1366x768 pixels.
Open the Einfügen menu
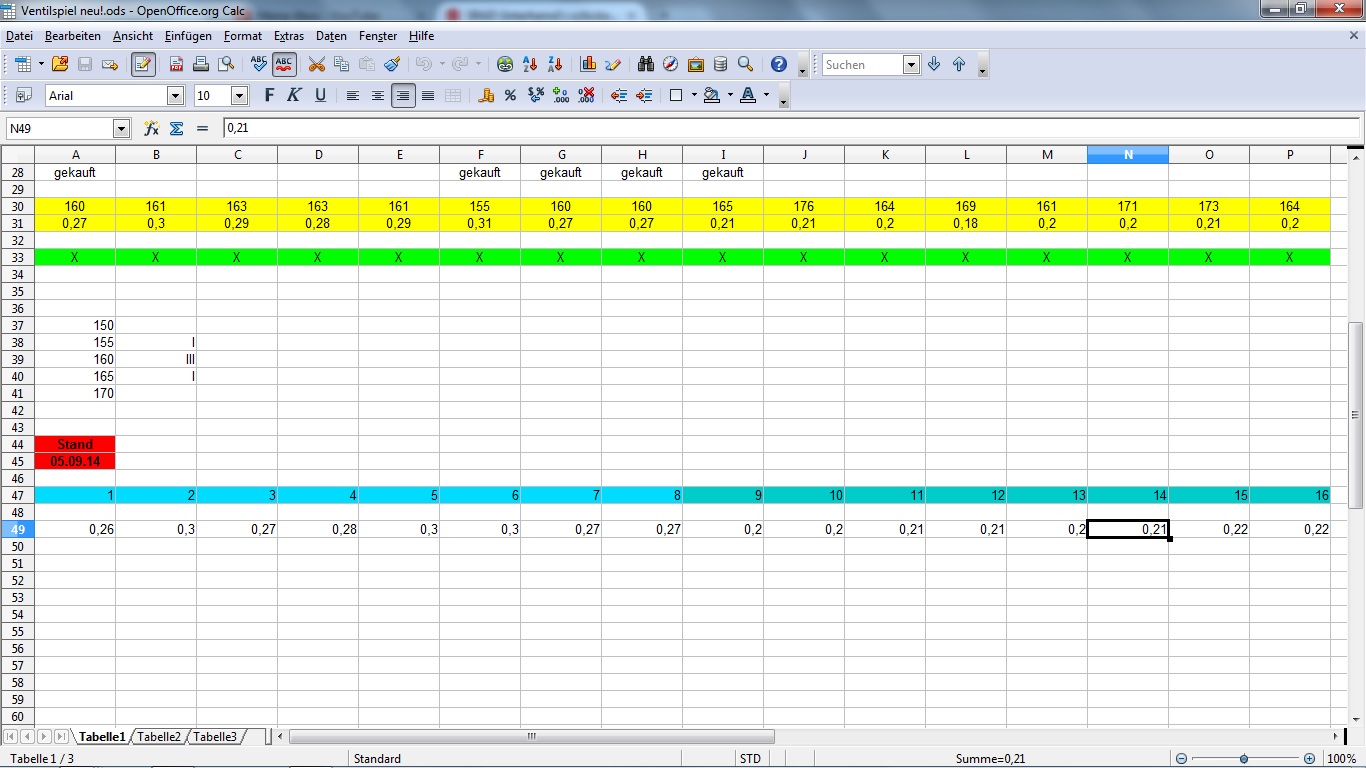pos(188,36)
